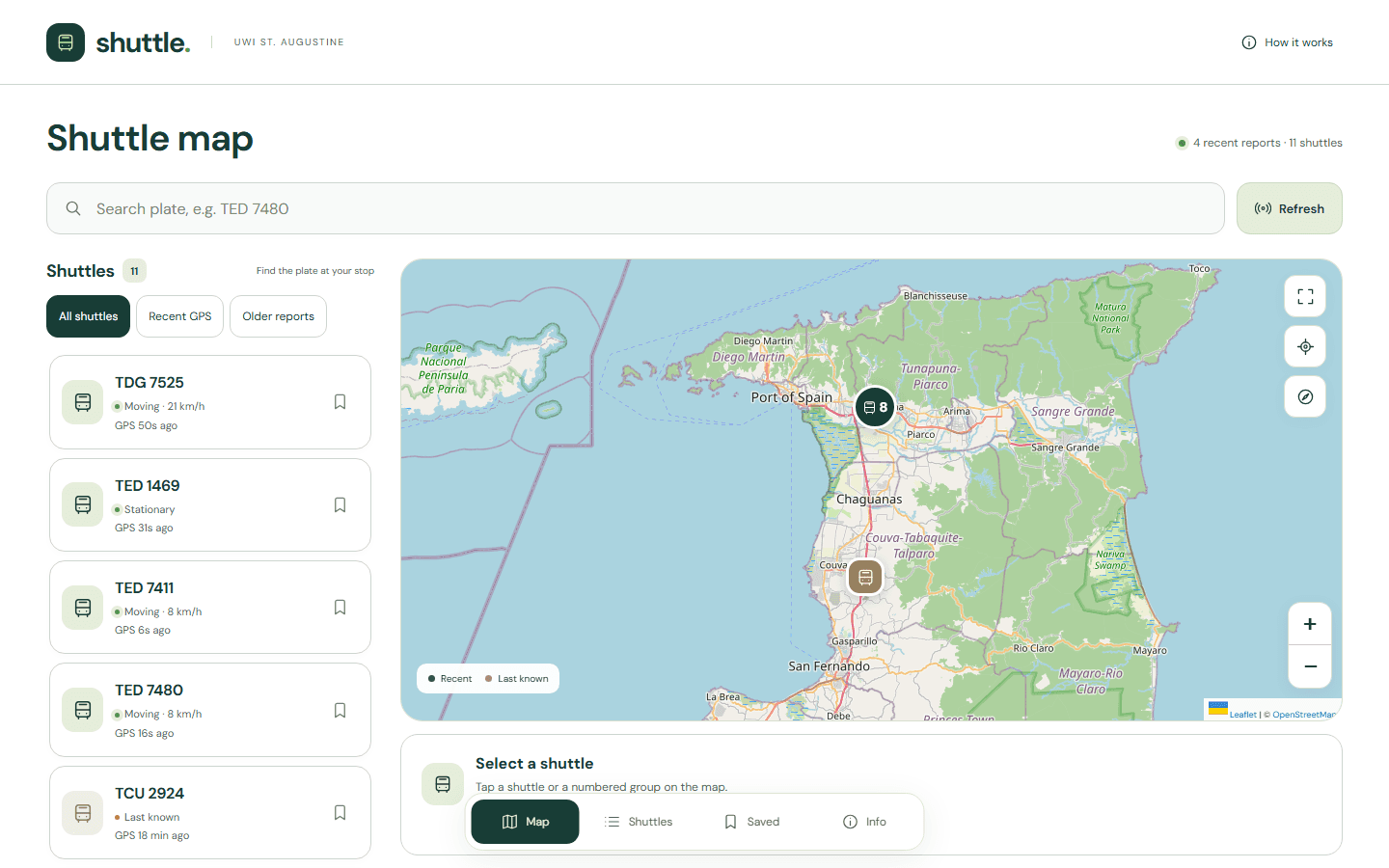Click the search magnifier icon

pos(73,208)
